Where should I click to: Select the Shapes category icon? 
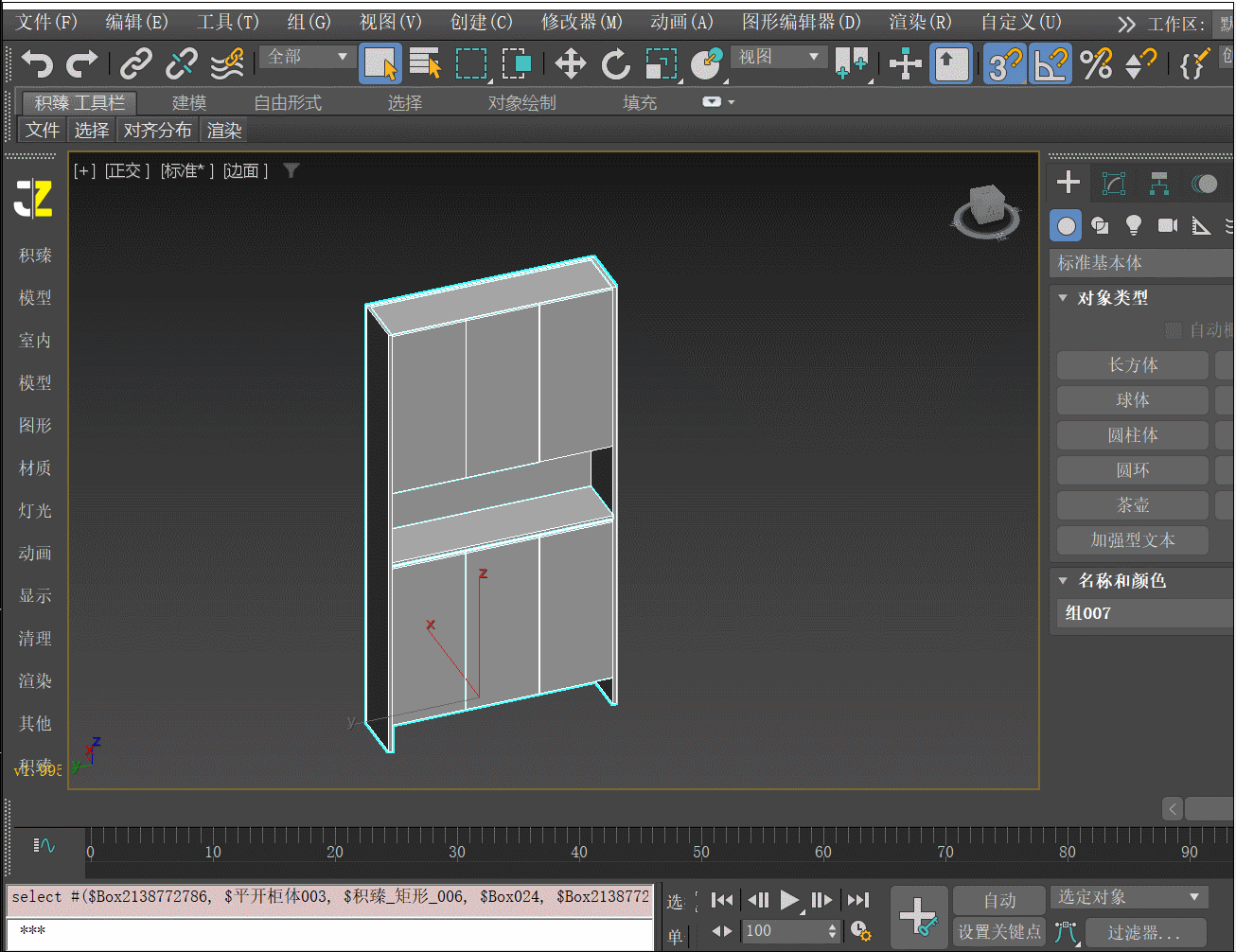pos(1100,225)
